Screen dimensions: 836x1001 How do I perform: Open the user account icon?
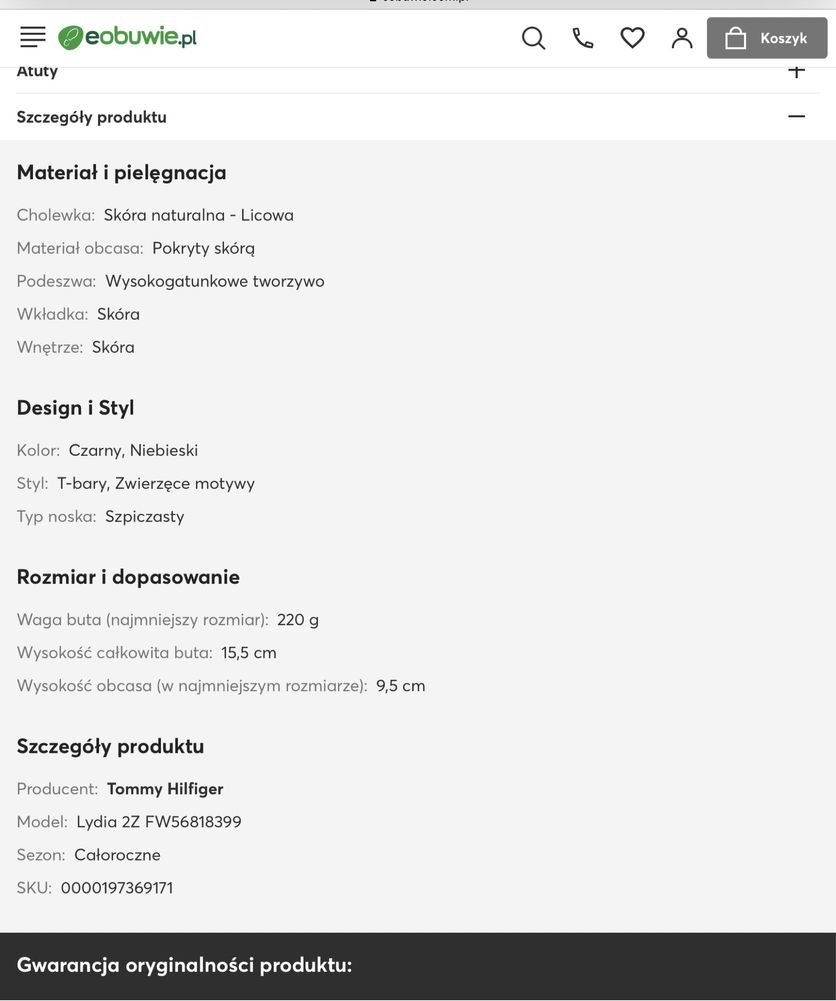point(682,38)
